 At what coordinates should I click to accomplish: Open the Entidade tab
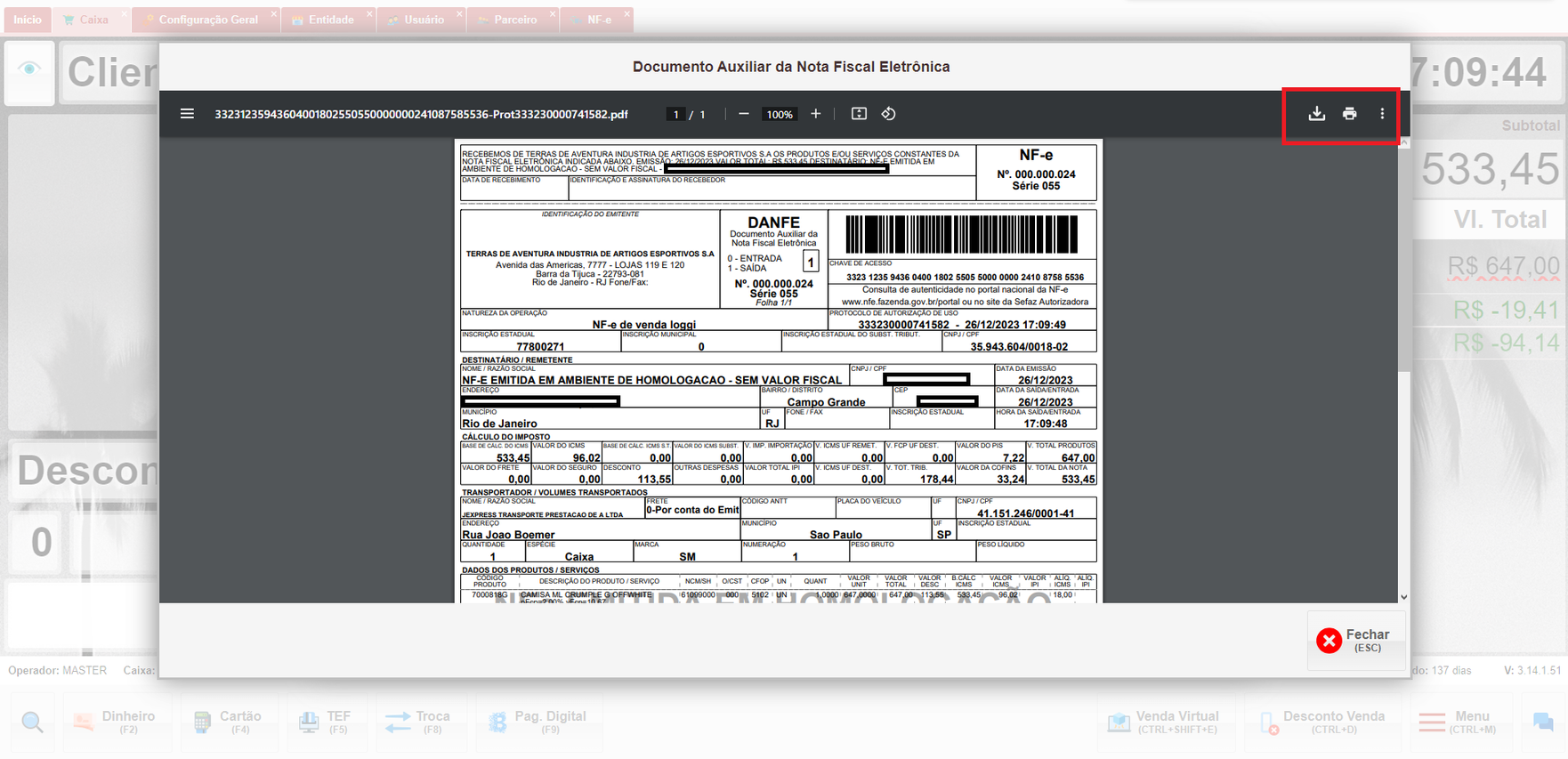pyautogui.click(x=330, y=20)
